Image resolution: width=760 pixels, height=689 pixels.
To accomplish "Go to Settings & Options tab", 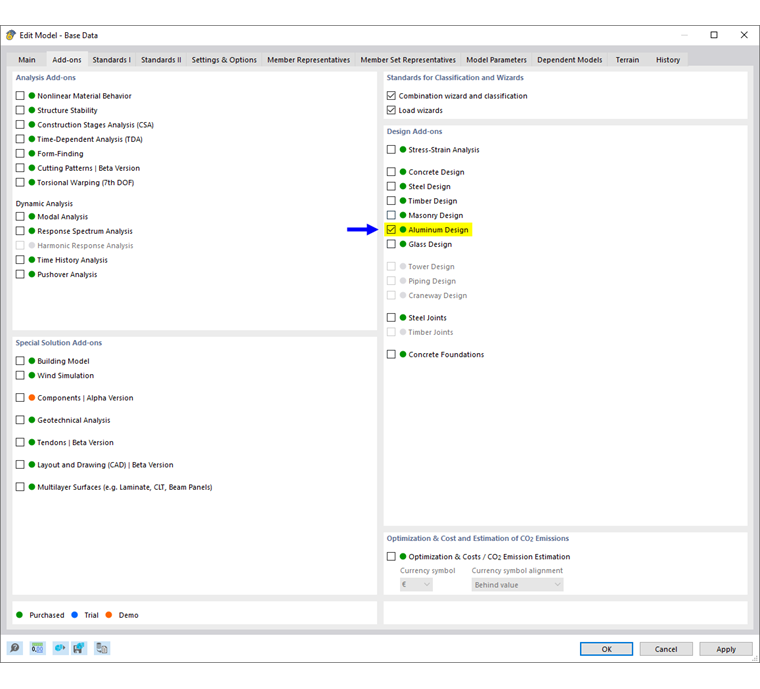I will 224,60.
